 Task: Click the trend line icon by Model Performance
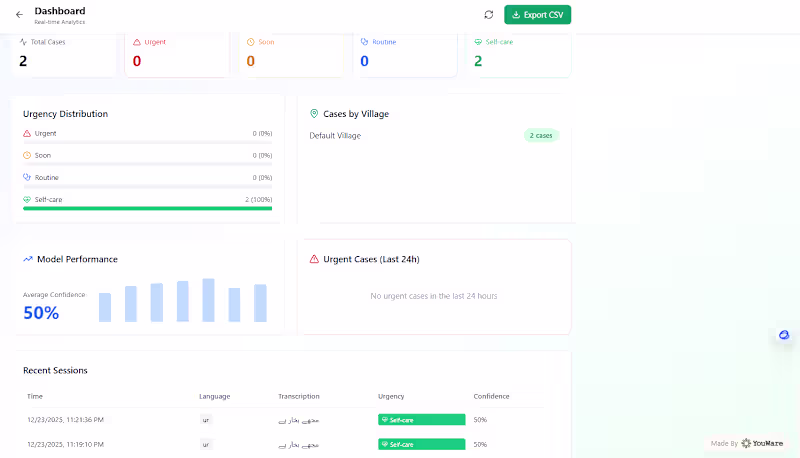(28, 259)
